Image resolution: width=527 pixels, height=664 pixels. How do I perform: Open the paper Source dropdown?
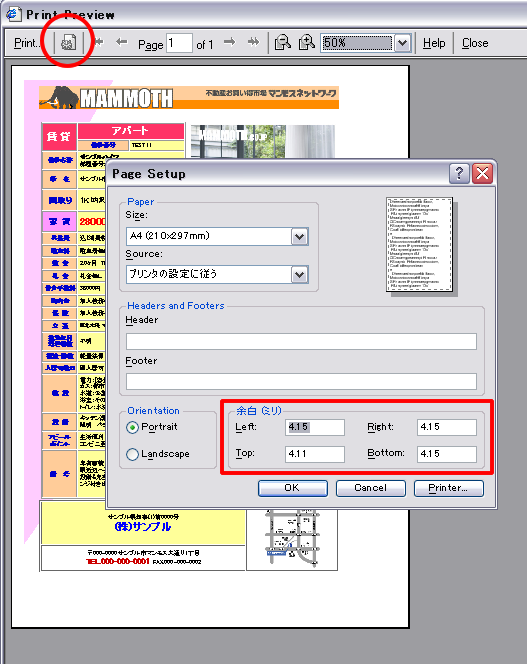[x=300, y=274]
